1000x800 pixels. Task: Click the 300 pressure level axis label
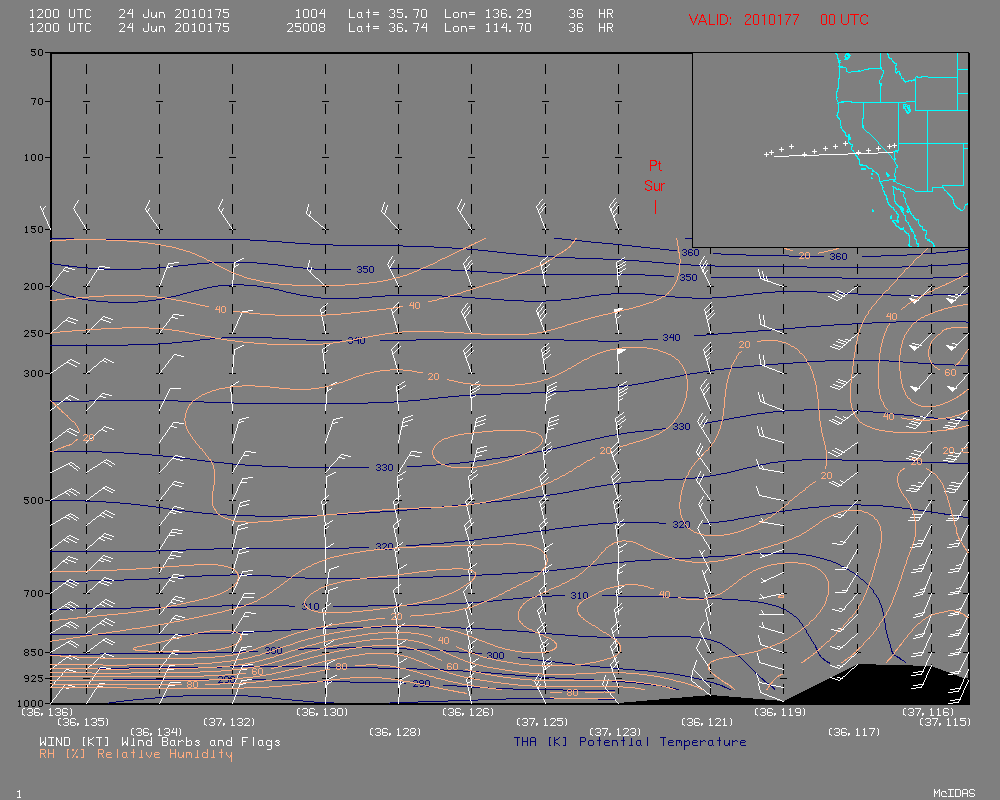pyautogui.click(x=34, y=374)
